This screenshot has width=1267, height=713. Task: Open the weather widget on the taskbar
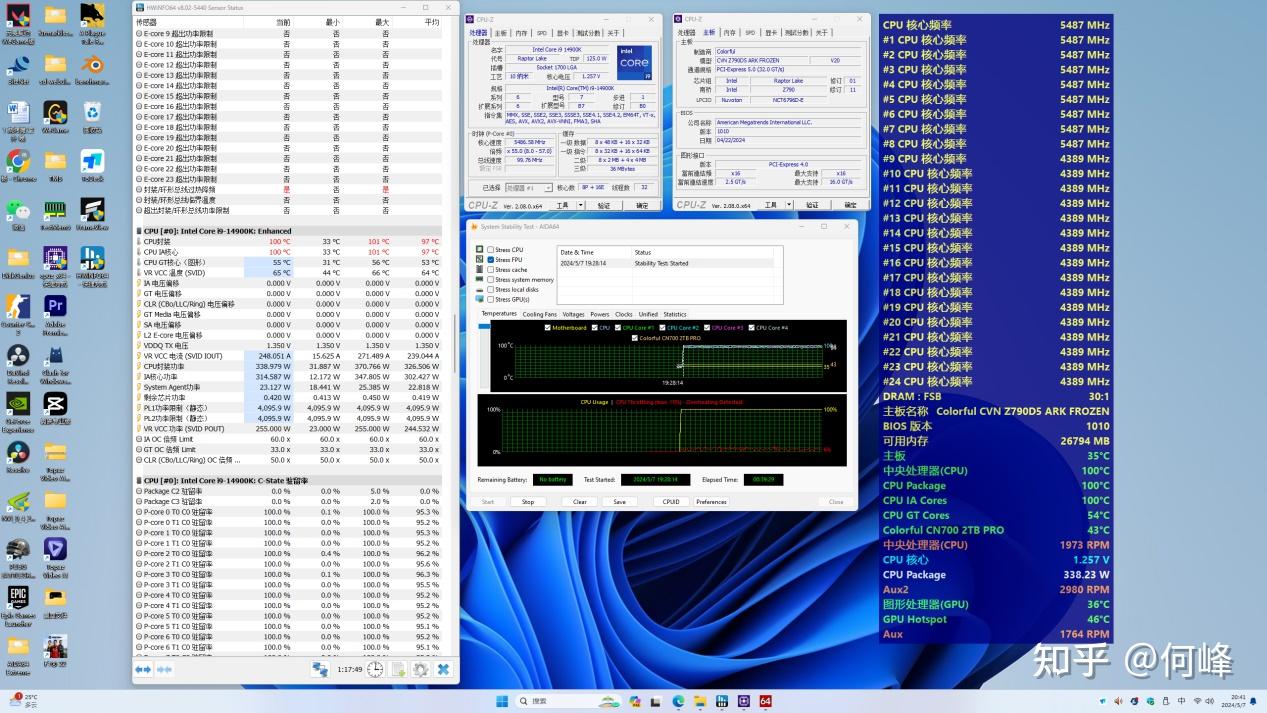(20, 700)
